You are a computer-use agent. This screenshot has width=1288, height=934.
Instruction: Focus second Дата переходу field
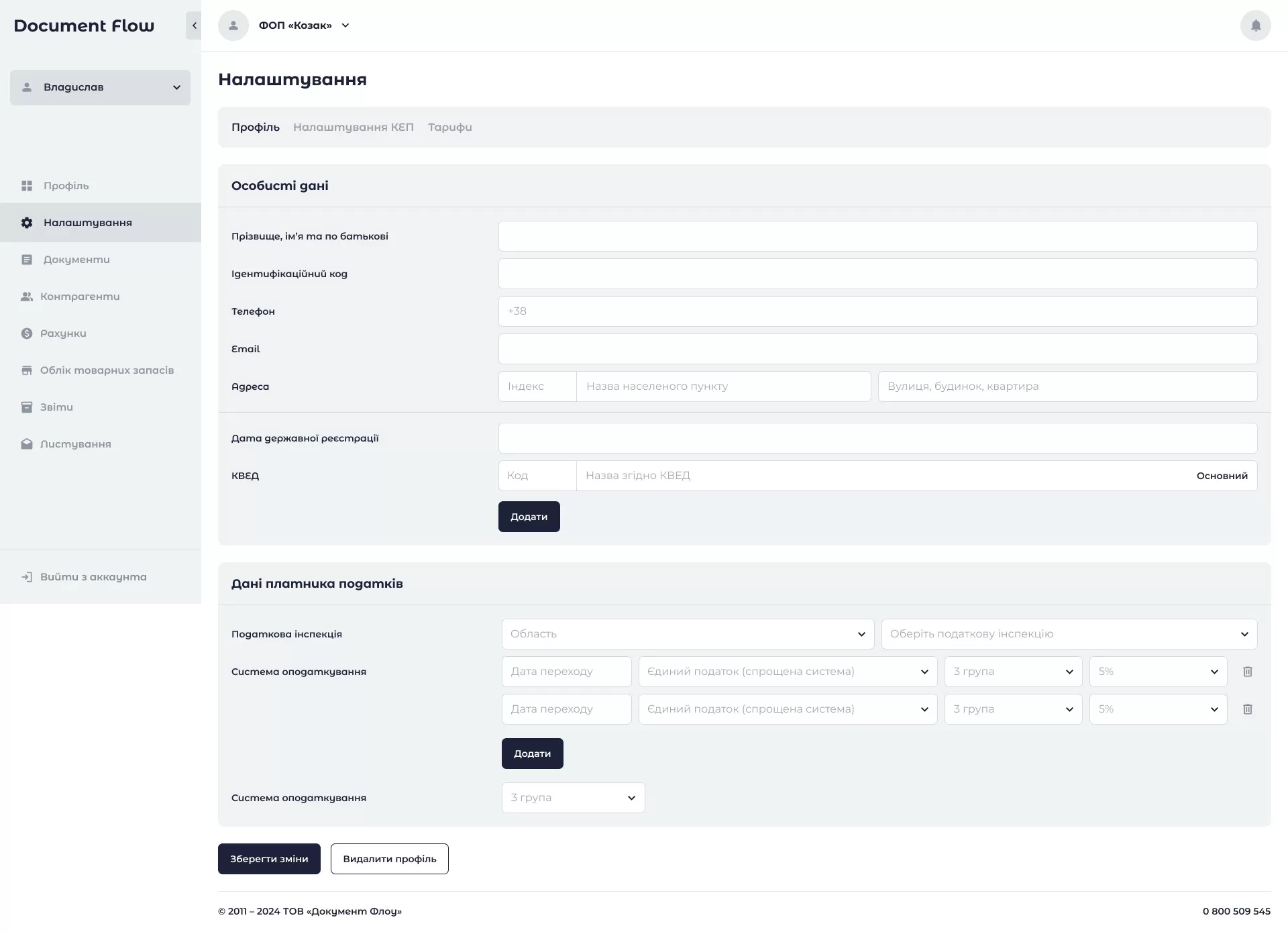[566, 709]
